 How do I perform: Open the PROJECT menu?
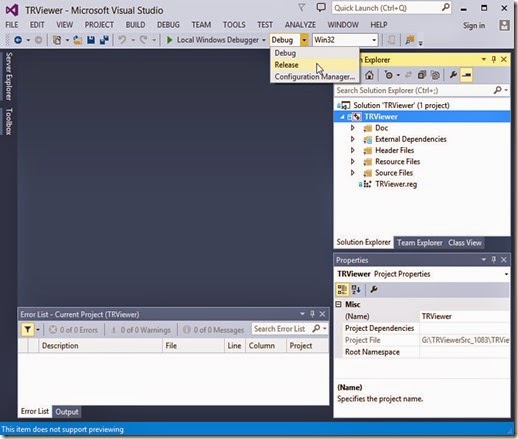coord(99,25)
